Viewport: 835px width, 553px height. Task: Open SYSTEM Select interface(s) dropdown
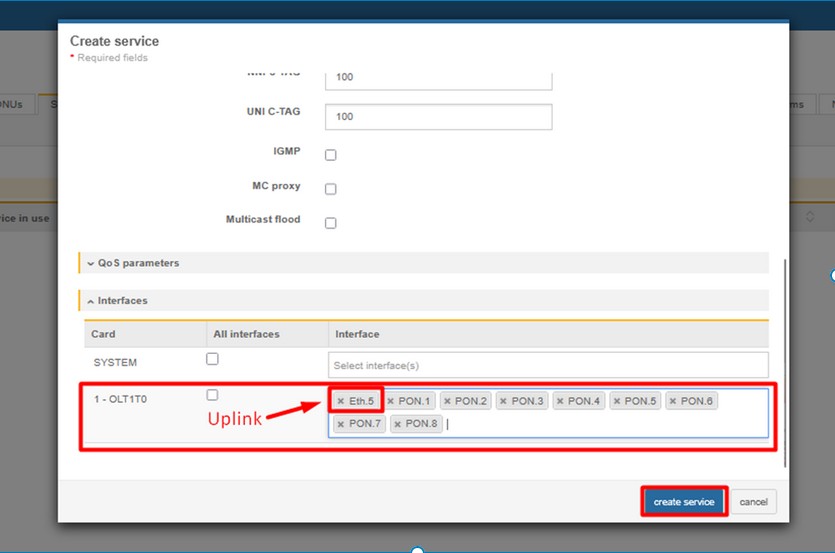click(x=548, y=365)
